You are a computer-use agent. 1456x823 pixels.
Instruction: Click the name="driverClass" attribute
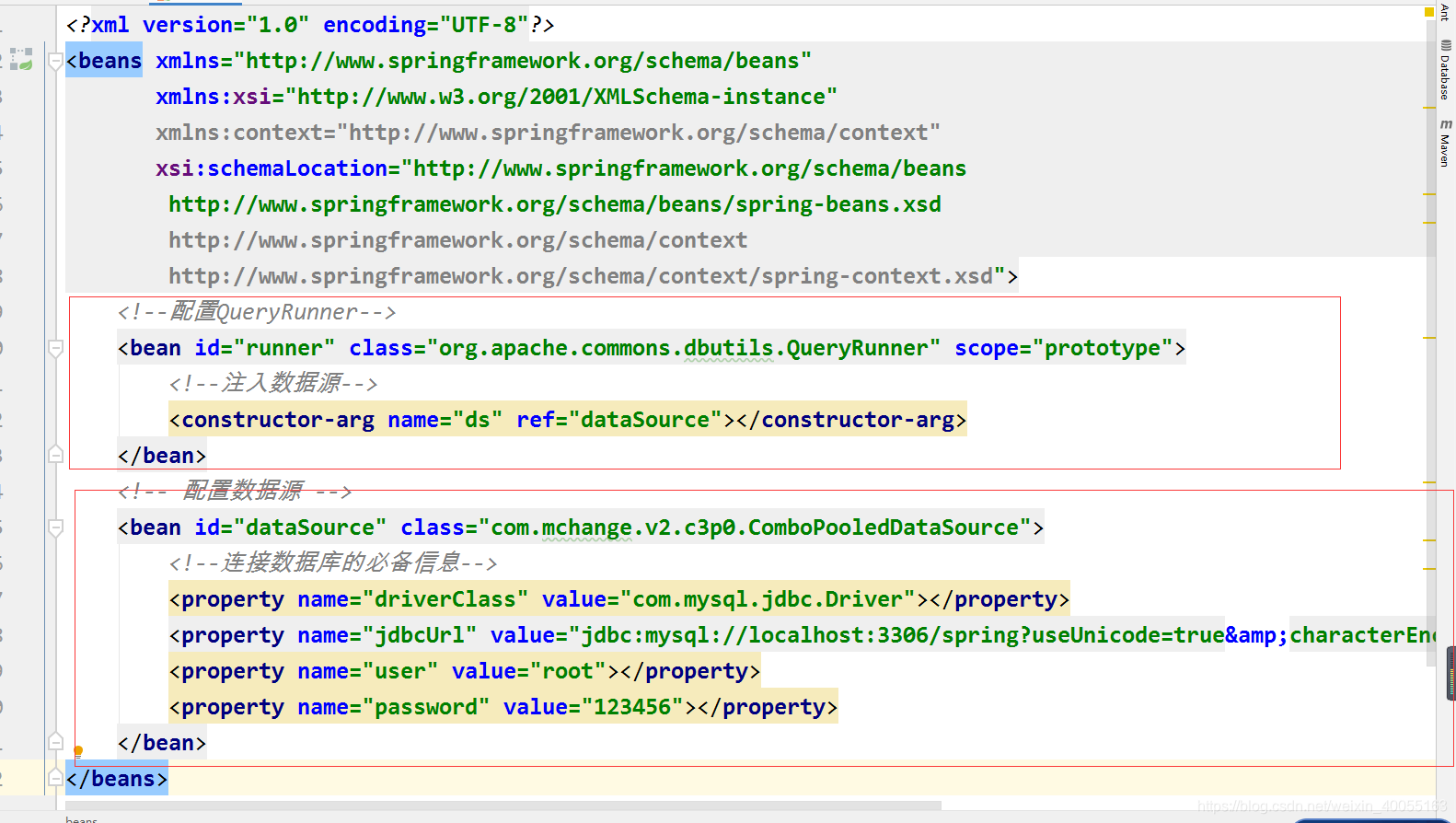coord(413,599)
